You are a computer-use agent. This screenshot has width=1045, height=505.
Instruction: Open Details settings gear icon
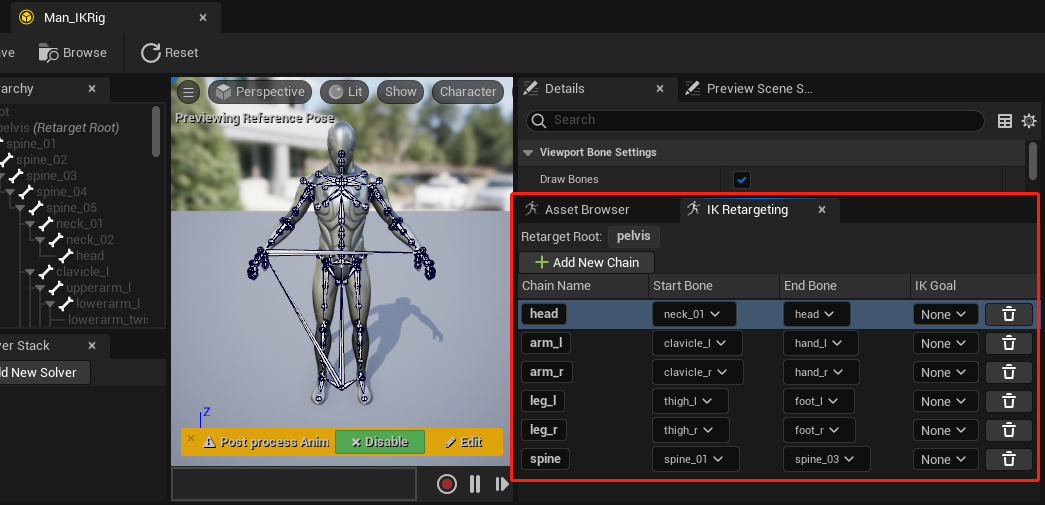click(1029, 121)
